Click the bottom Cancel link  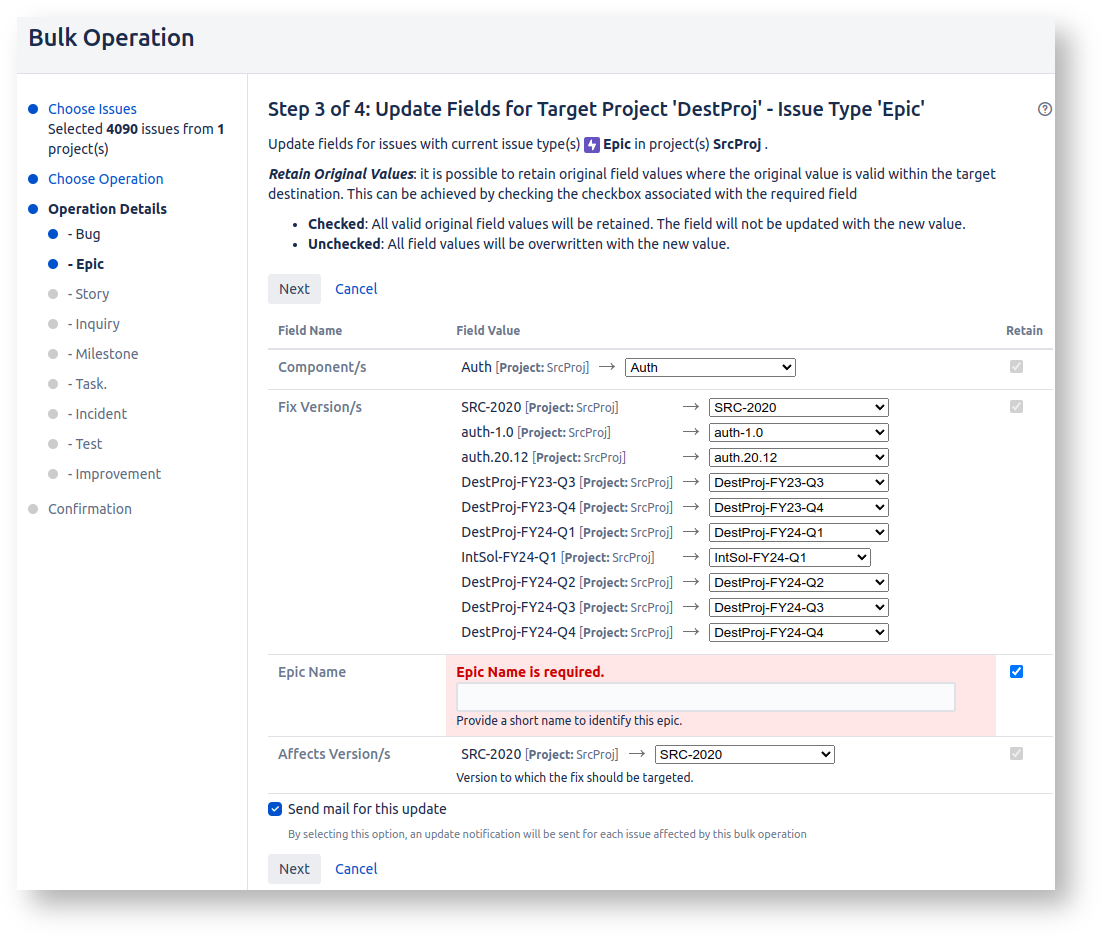point(356,869)
